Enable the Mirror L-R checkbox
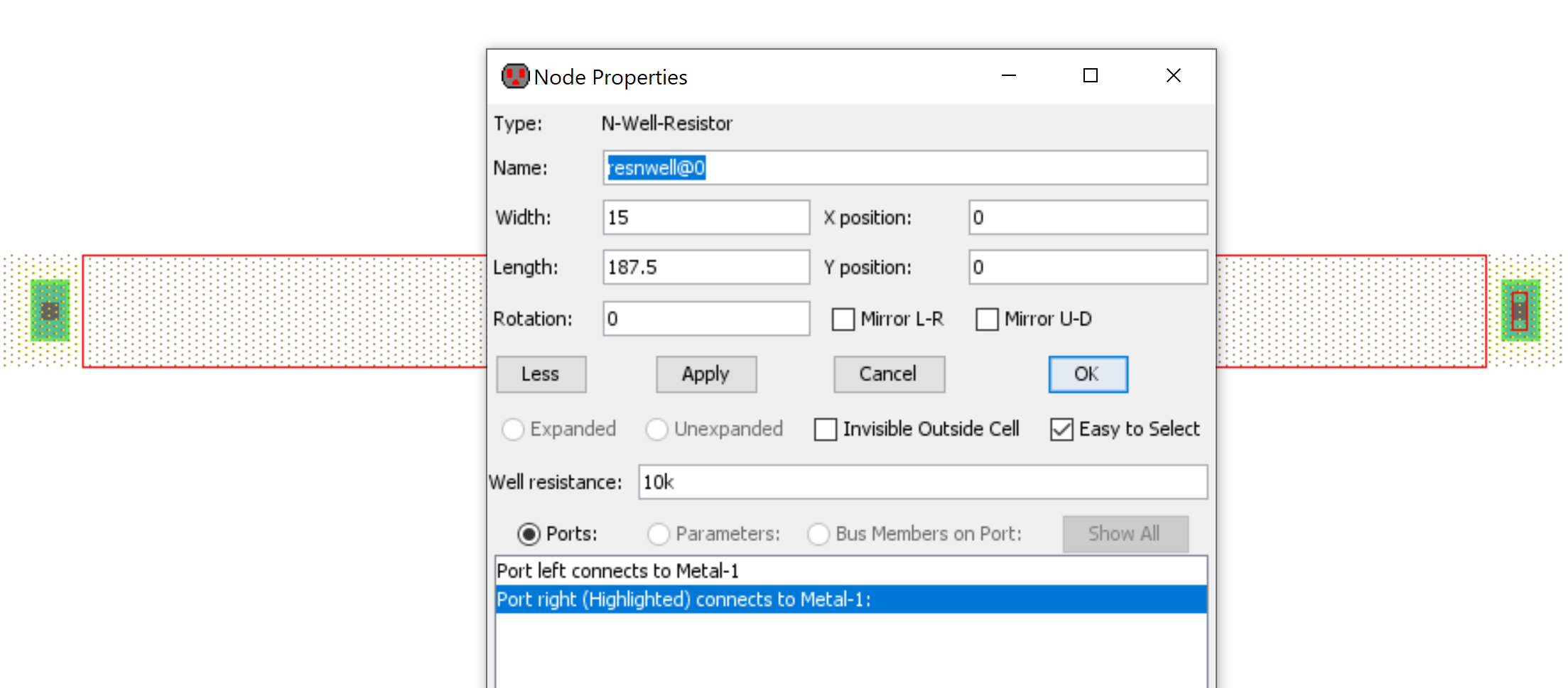 (843, 320)
